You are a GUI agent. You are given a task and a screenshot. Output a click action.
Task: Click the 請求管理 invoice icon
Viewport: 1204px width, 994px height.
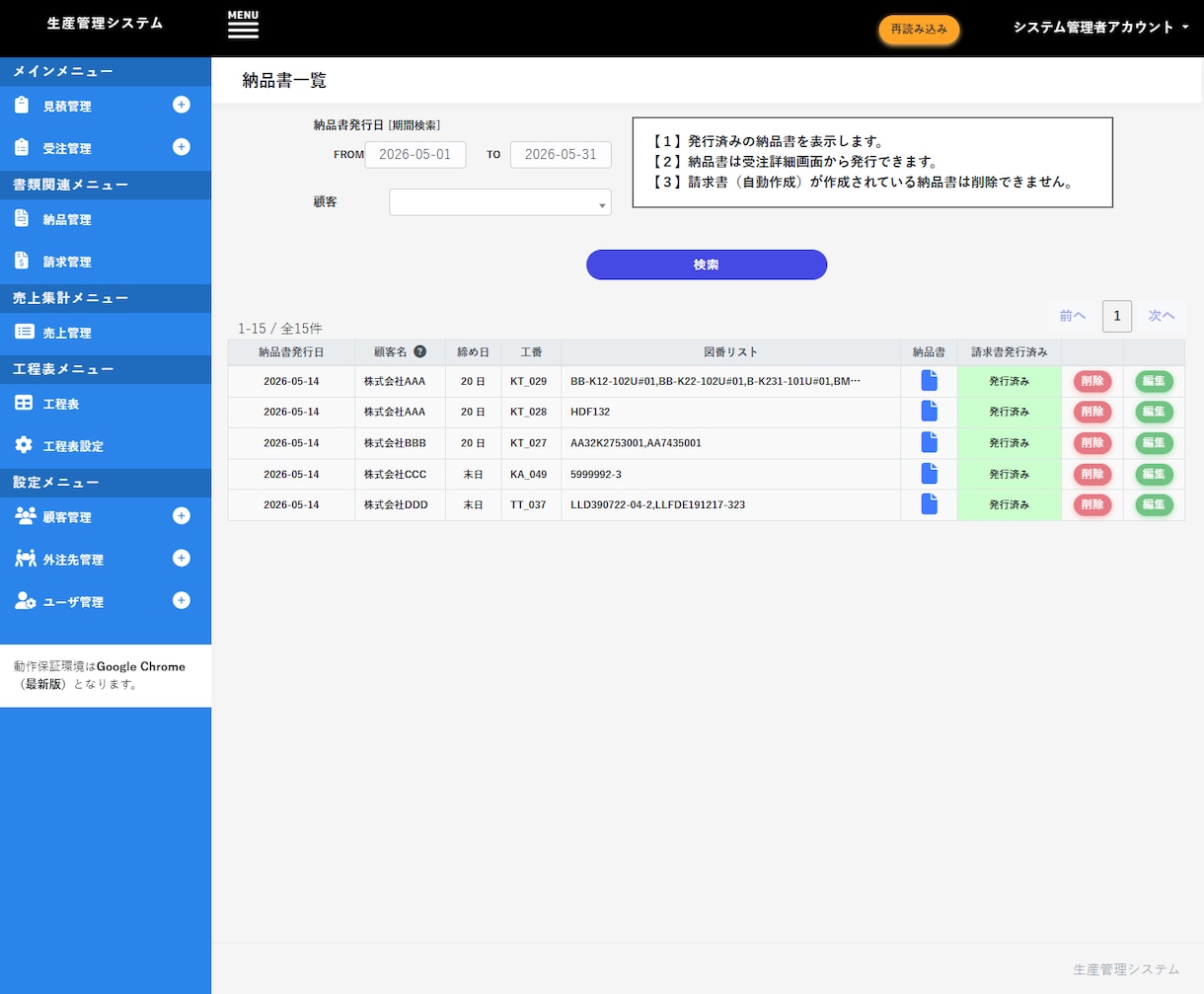(x=22, y=261)
